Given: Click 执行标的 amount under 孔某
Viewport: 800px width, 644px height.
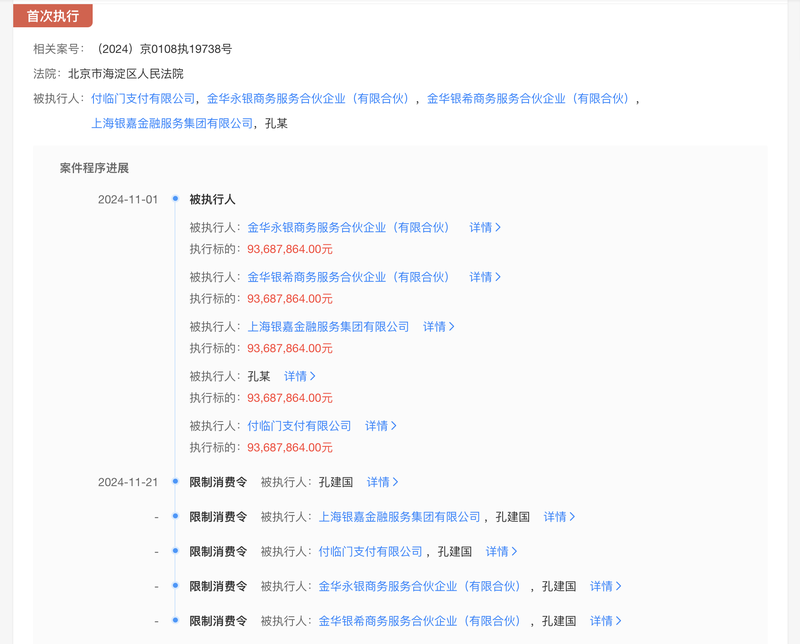Looking at the screenshot, I should tap(290, 398).
